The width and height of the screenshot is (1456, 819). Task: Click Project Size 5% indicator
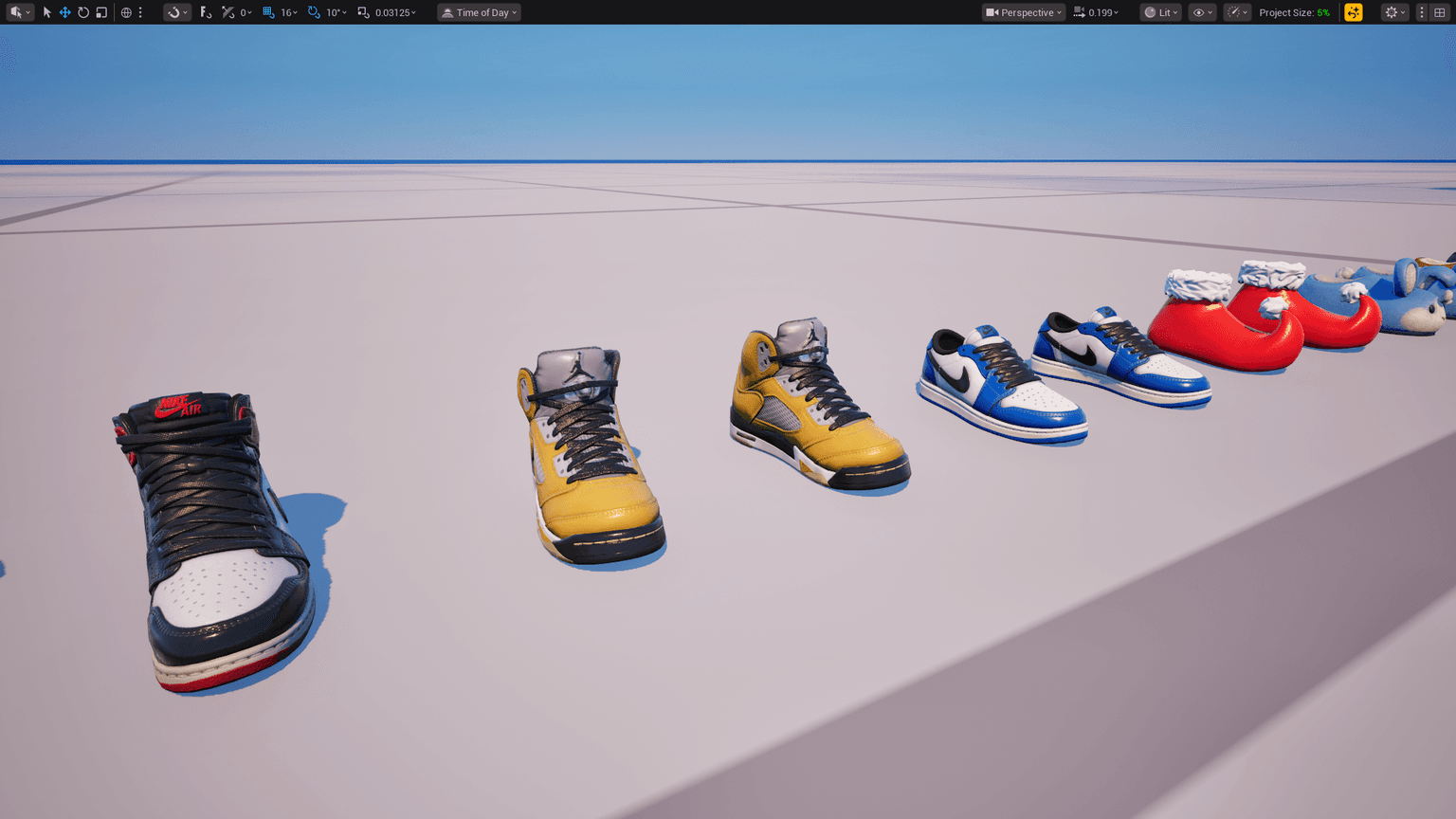coord(1294,12)
